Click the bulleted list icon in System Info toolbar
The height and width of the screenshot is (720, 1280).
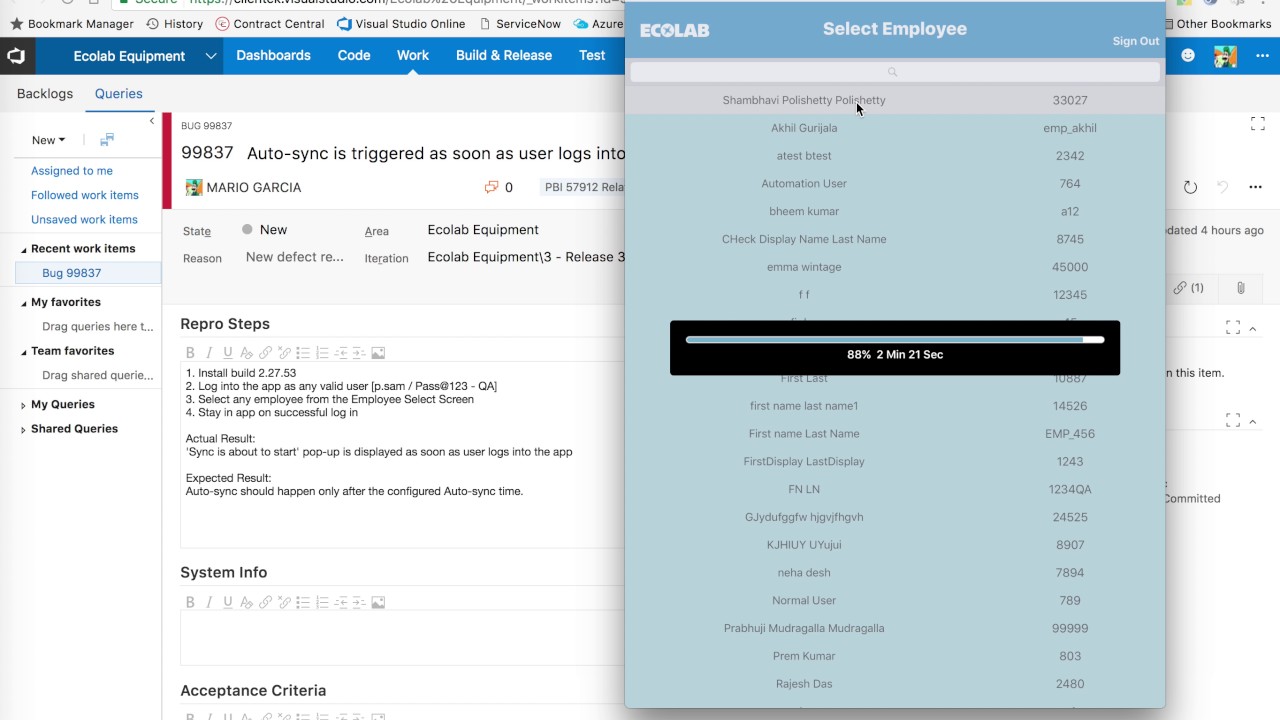point(303,602)
